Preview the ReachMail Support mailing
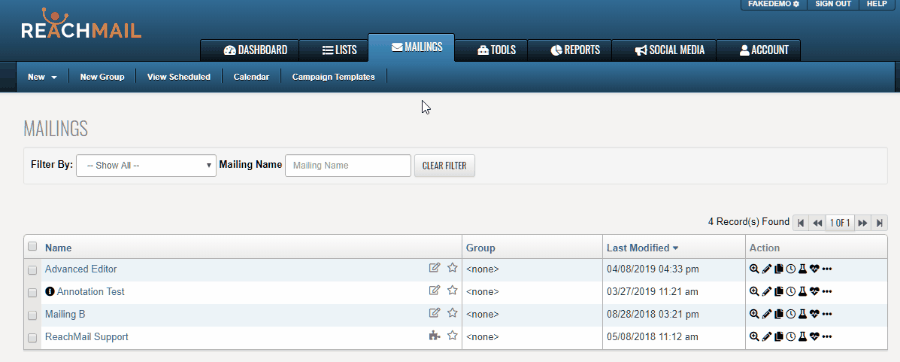Viewport: 900px width, 362px height. tap(754, 337)
